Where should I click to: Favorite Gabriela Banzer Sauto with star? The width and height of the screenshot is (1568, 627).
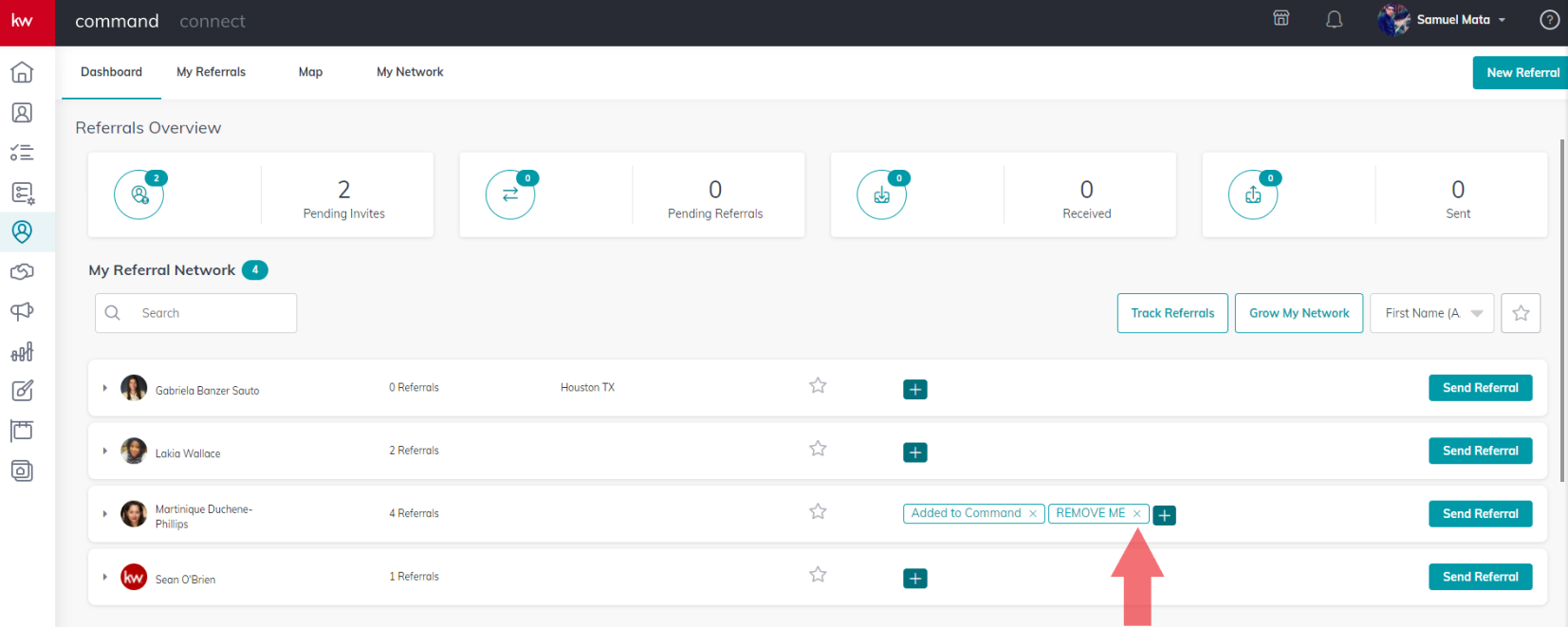point(818,385)
